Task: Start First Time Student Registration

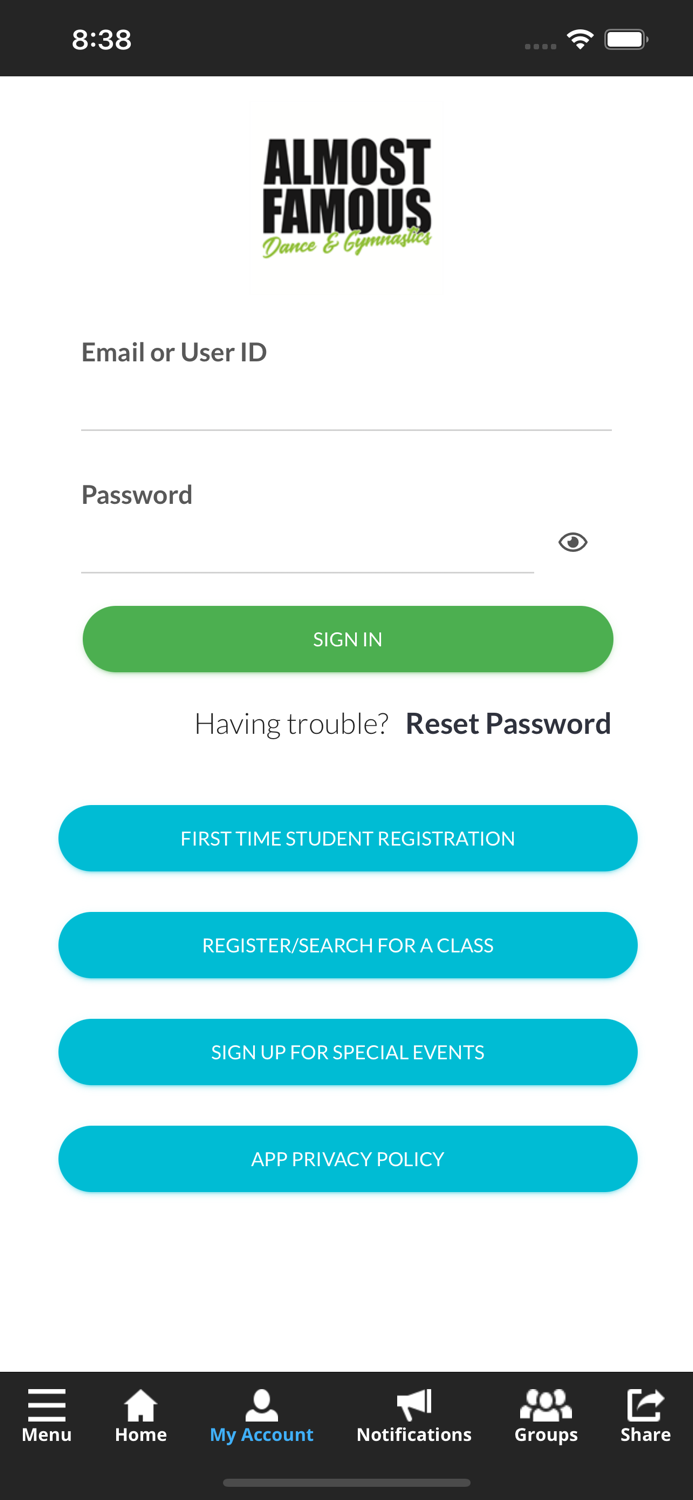Action: tap(348, 838)
